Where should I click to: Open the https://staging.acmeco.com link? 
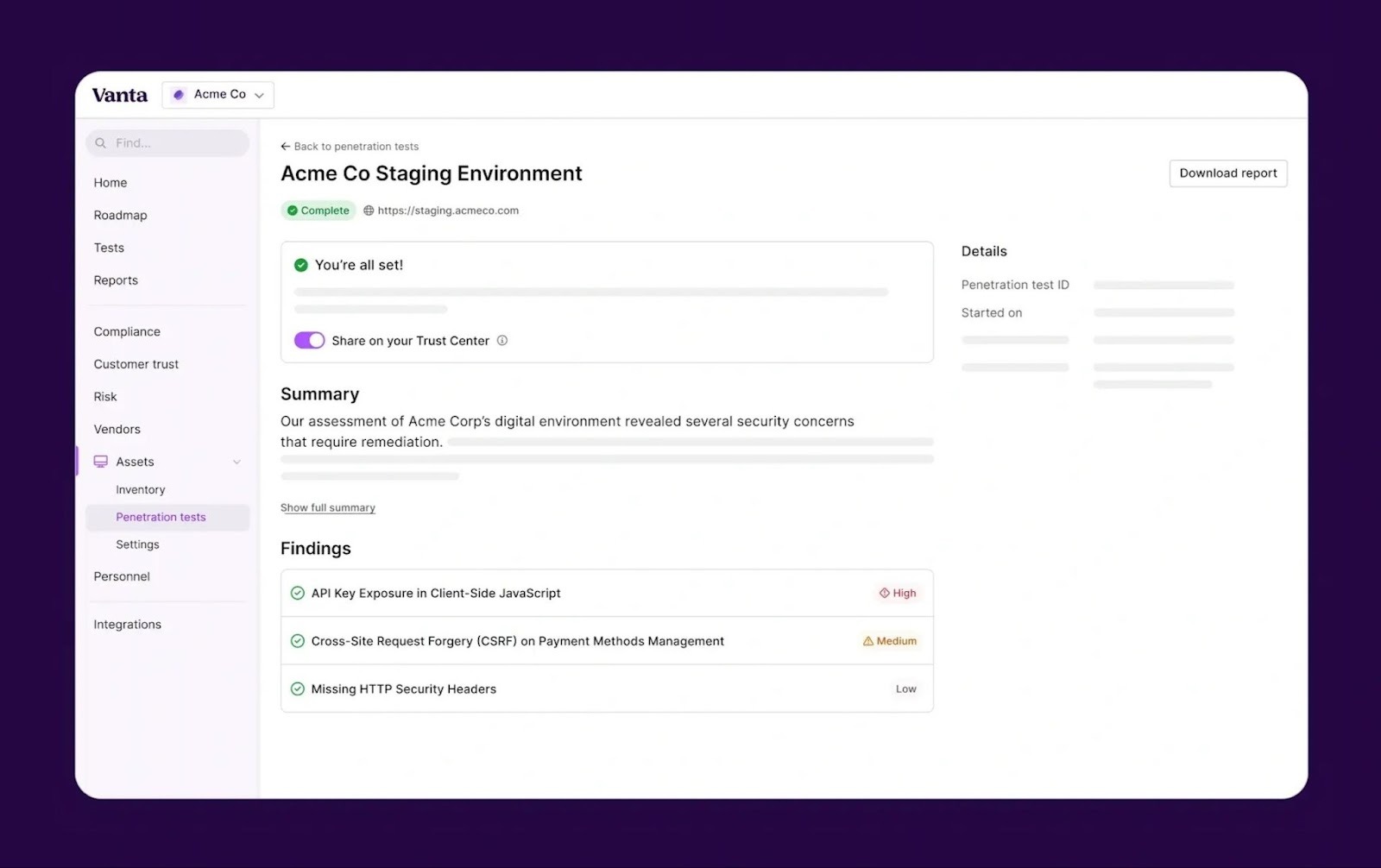click(448, 211)
